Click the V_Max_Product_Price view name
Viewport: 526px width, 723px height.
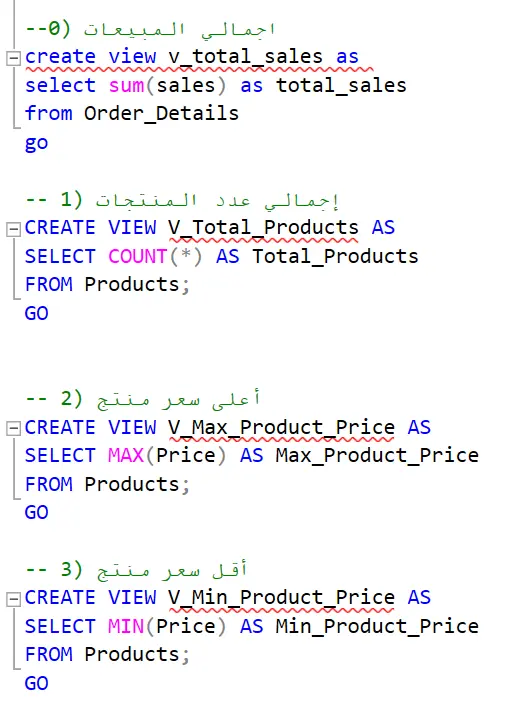point(281,427)
